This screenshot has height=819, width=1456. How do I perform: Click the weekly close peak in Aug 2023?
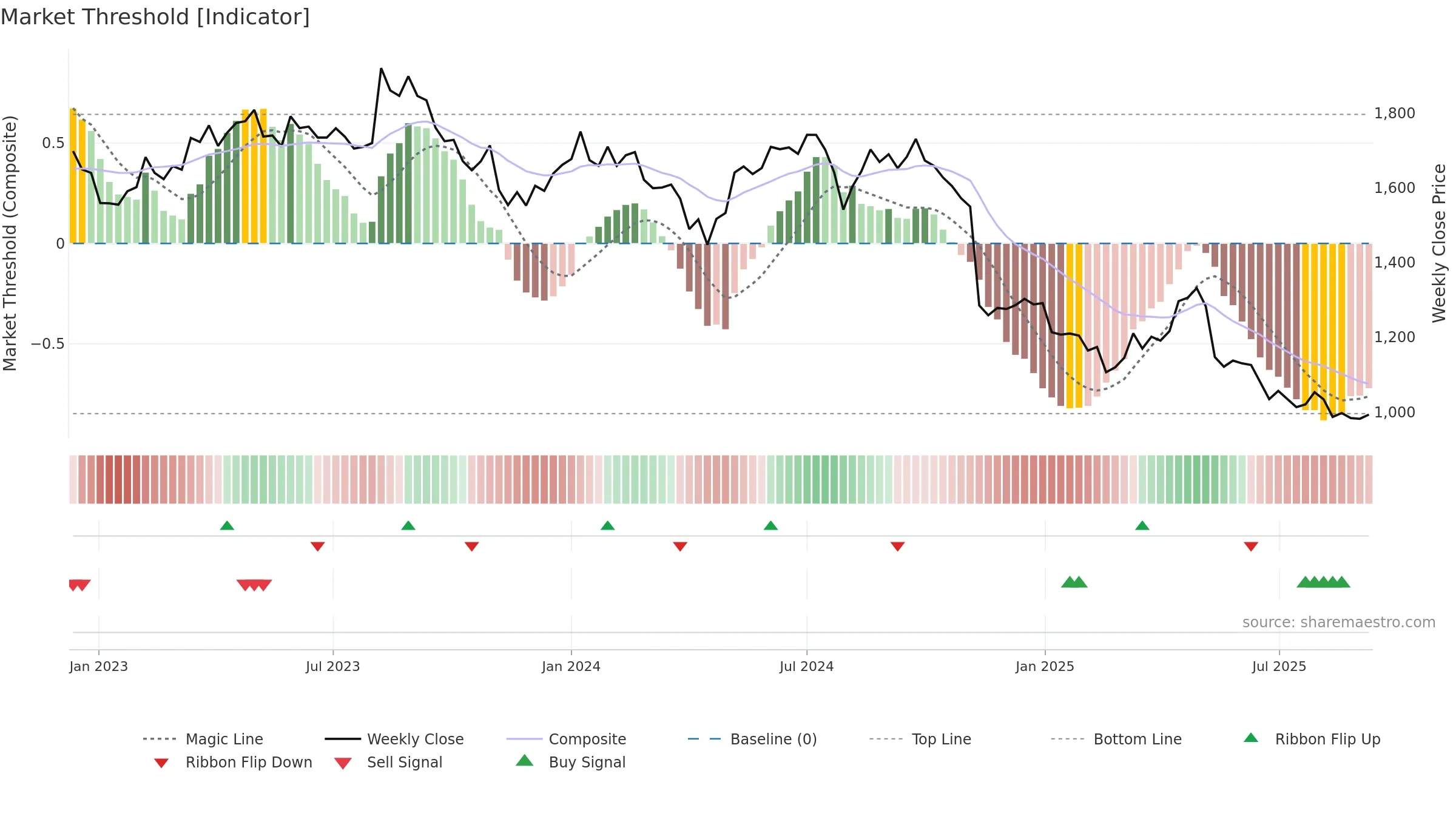(x=382, y=69)
